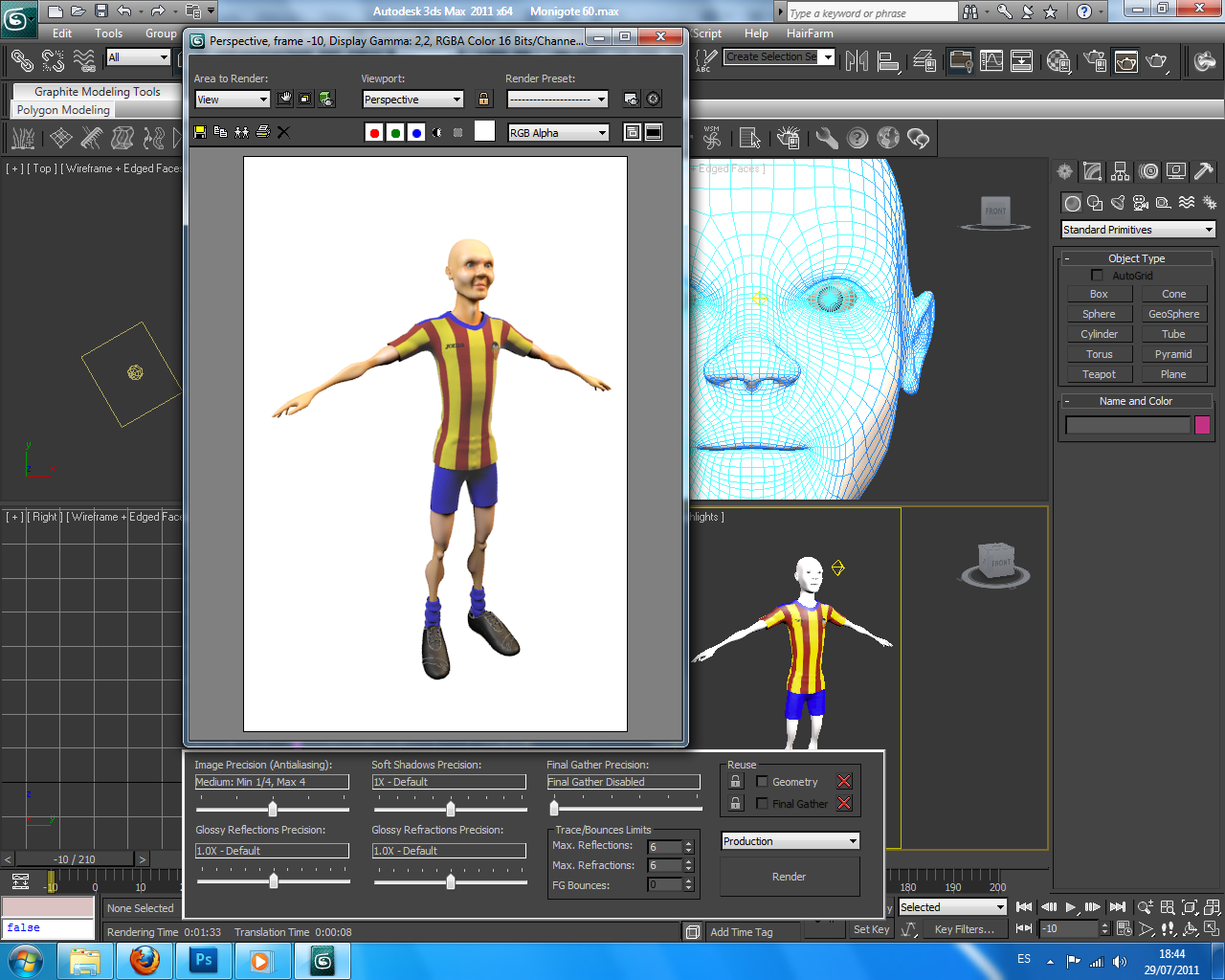Open the Viewport Perspective dropdown
Image resolution: width=1225 pixels, height=980 pixels.
412,100
